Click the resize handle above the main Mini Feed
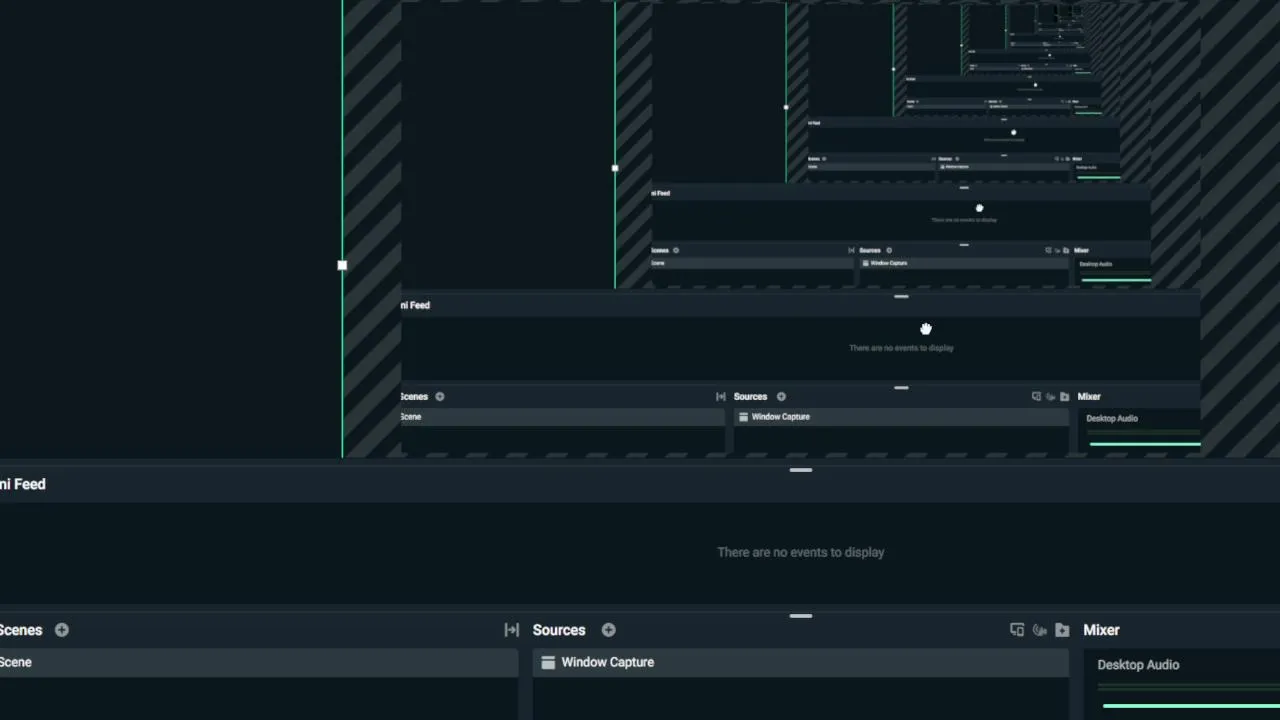 (x=801, y=470)
